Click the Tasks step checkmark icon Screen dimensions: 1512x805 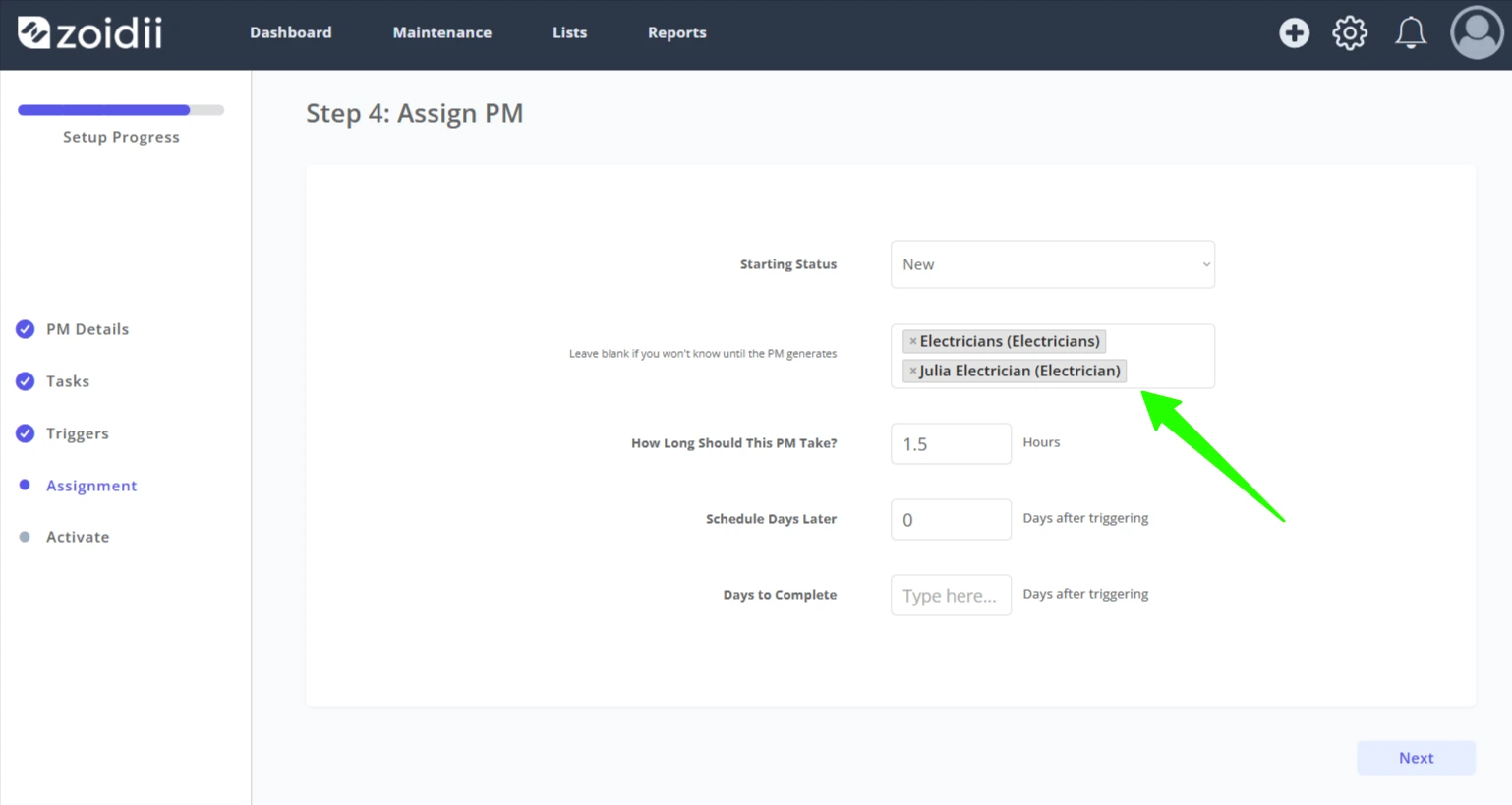tap(26, 381)
